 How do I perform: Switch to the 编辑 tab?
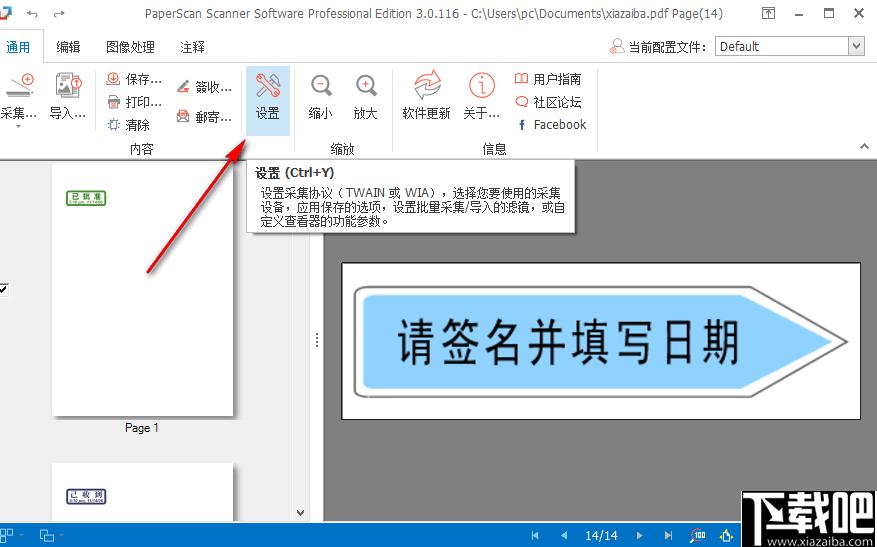(x=68, y=48)
